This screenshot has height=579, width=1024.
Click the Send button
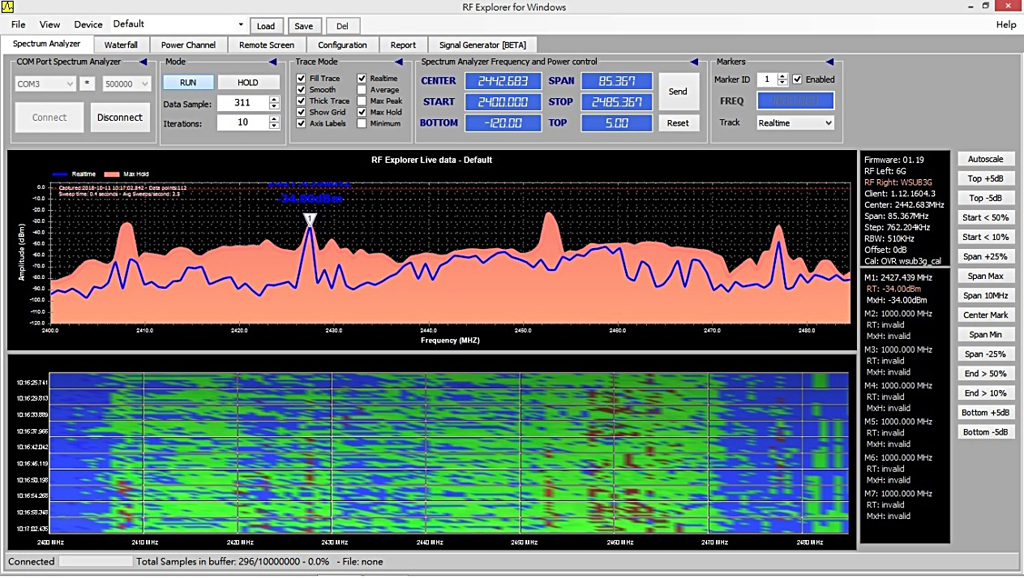[x=678, y=91]
